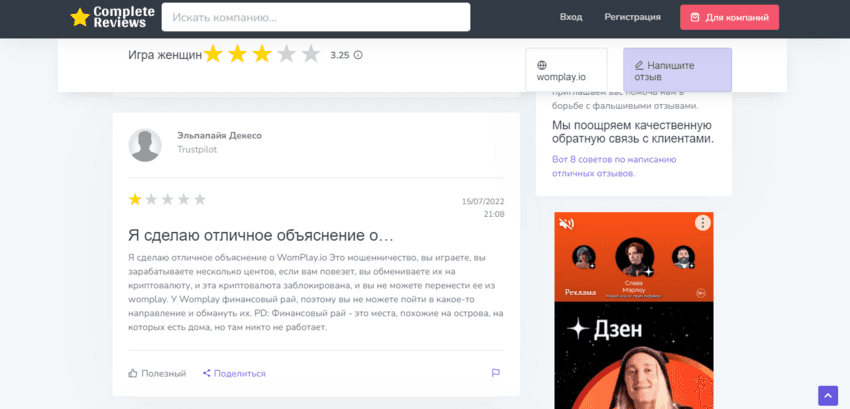Open the ad options three-dot menu
Viewport: 850px width, 409px height.
point(703,223)
